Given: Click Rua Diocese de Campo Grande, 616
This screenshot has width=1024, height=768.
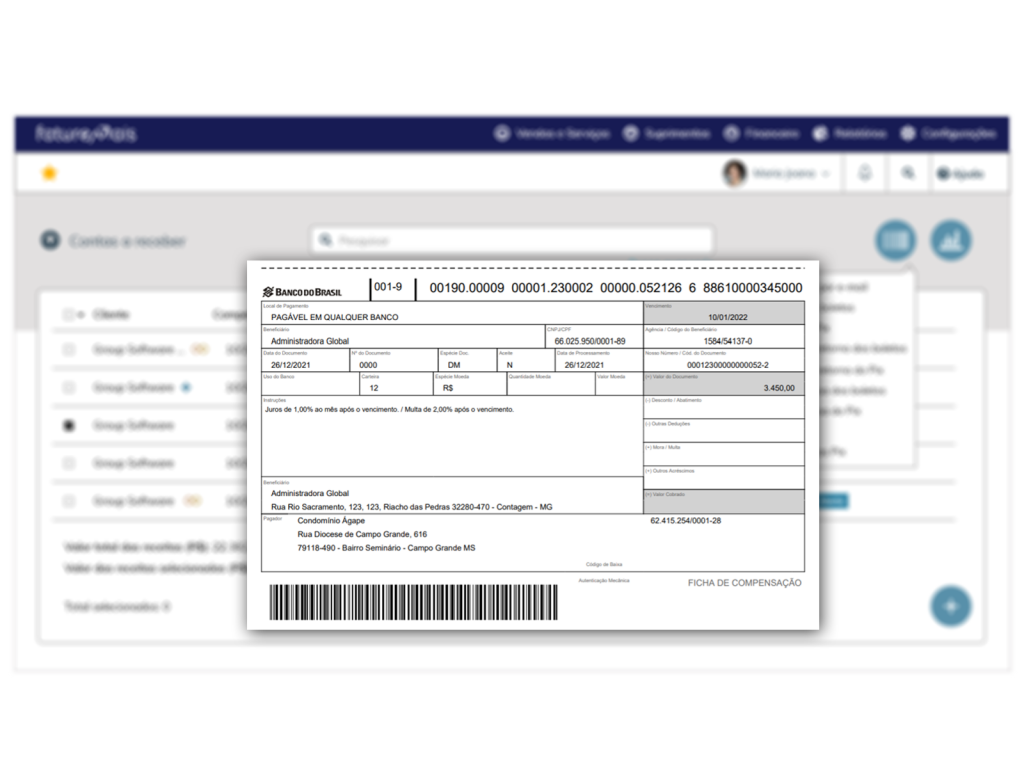Looking at the screenshot, I should (362, 534).
